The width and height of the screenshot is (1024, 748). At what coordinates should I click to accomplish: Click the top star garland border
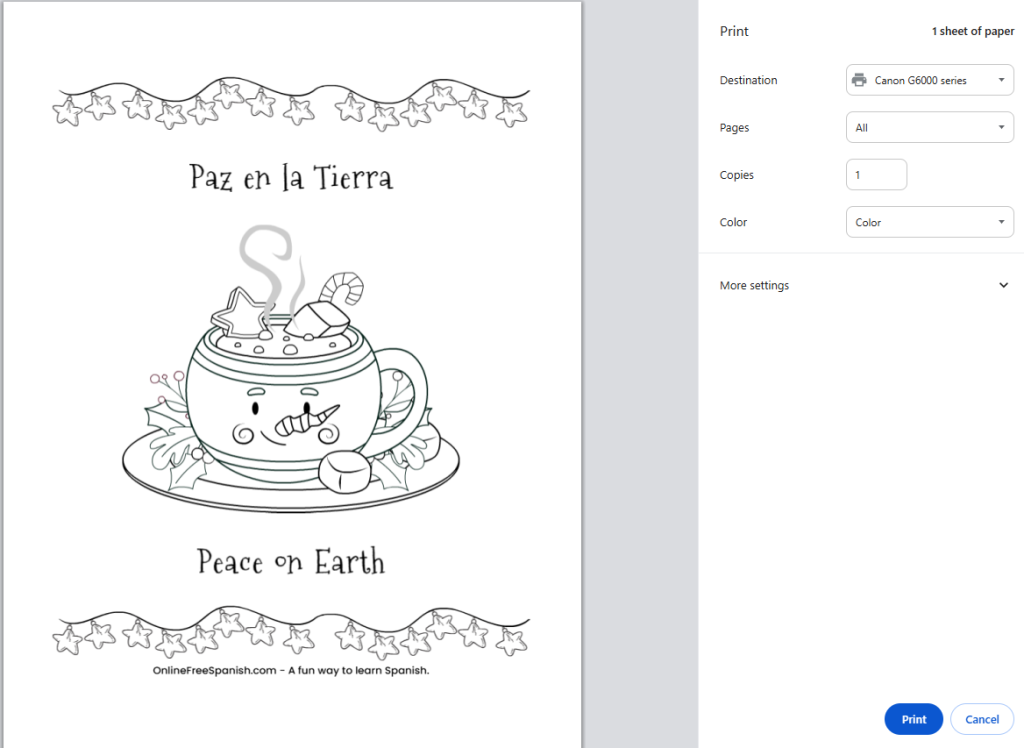click(x=290, y=104)
